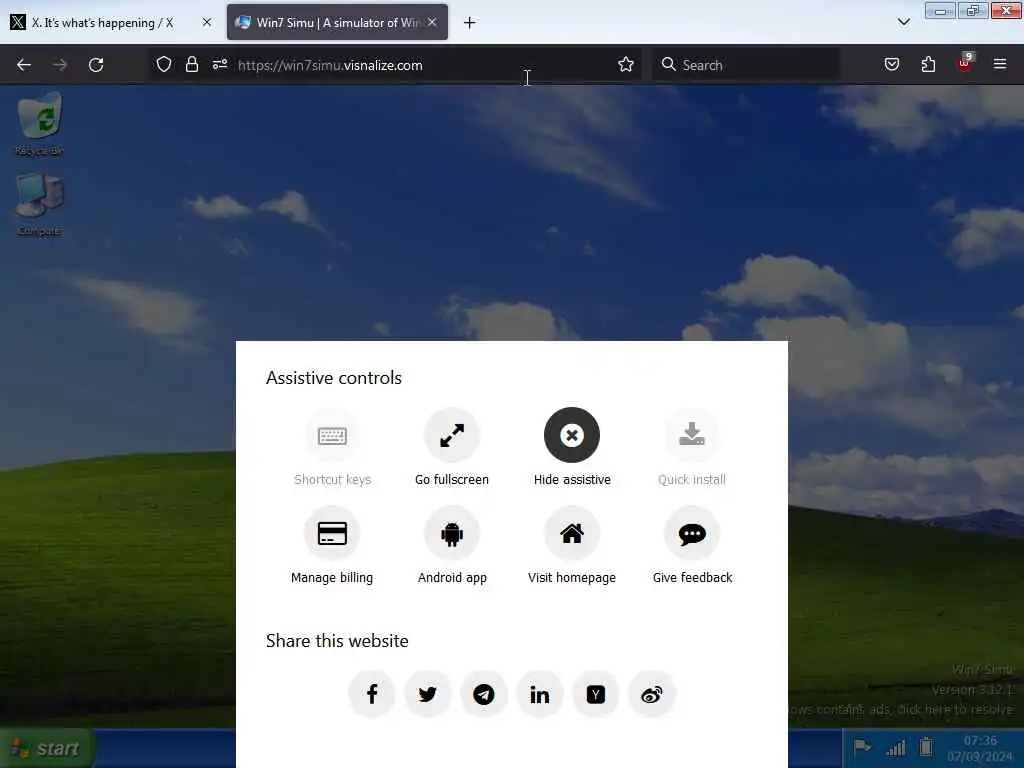Share website on Weibo
1024x768 pixels.
pyautogui.click(x=652, y=694)
